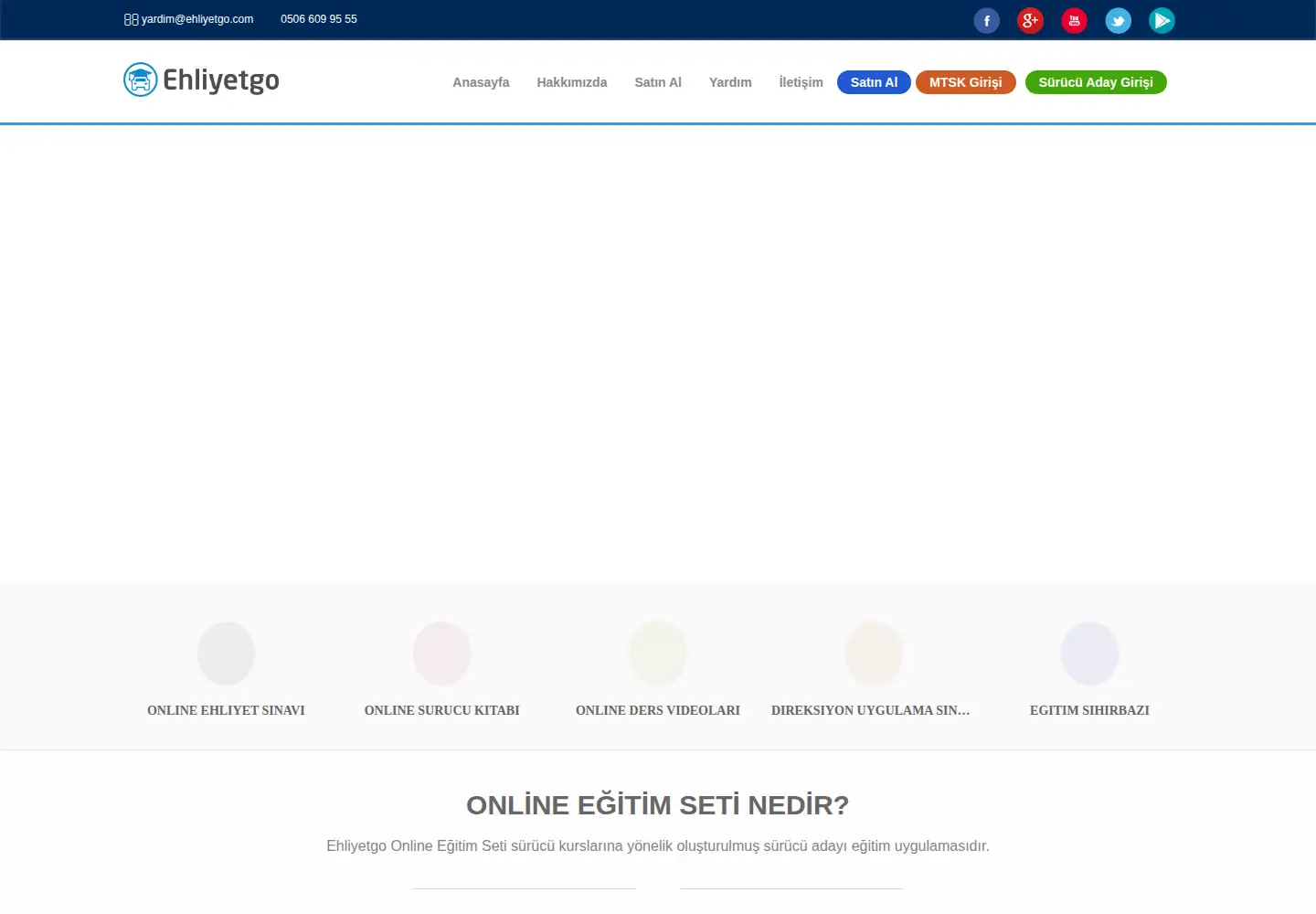Open ONLINE DERS VIDEOLARI label link
The height and width of the screenshot is (914, 1316).
[x=658, y=710]
